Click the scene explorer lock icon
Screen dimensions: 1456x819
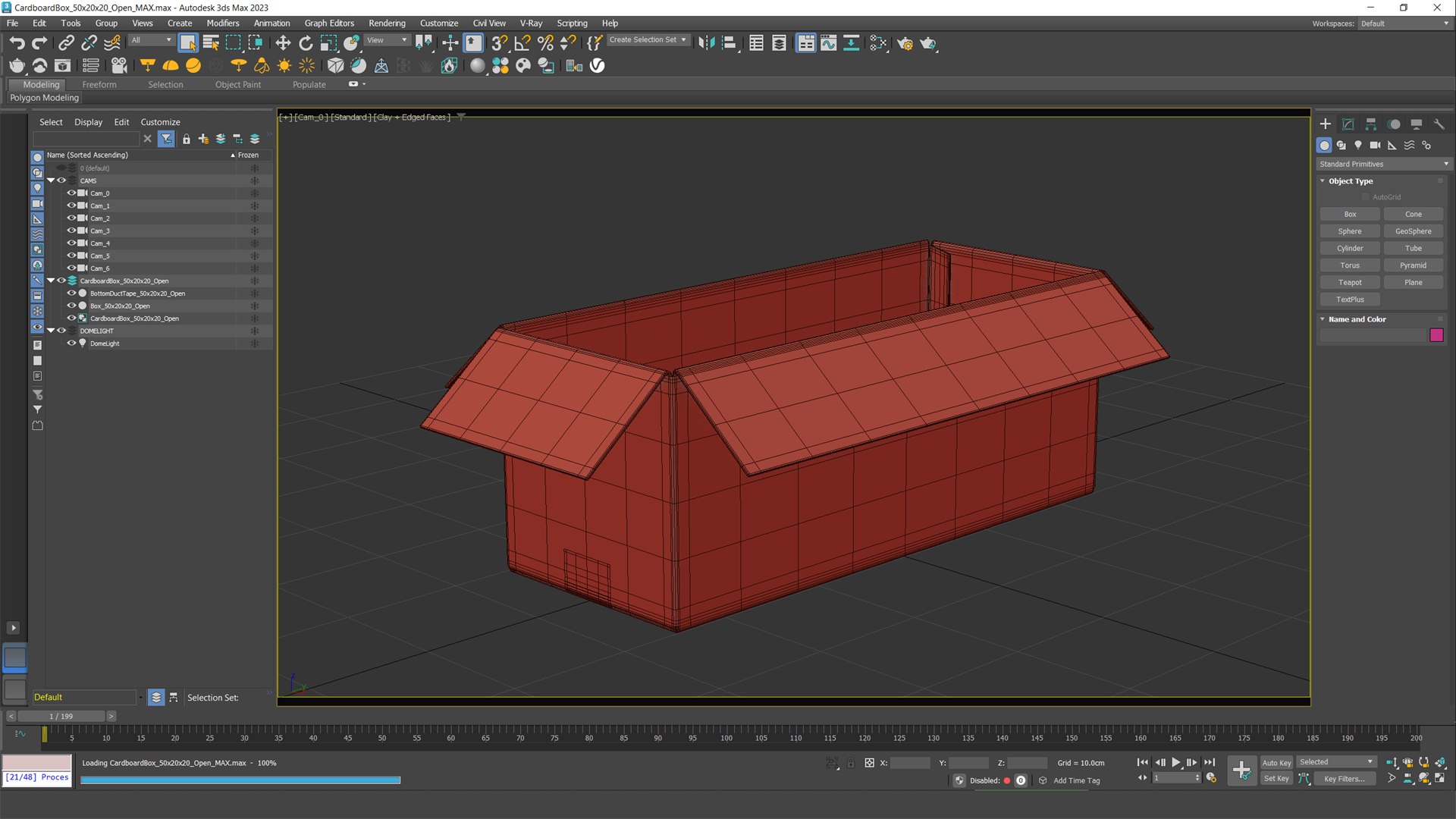click(187, 139)
